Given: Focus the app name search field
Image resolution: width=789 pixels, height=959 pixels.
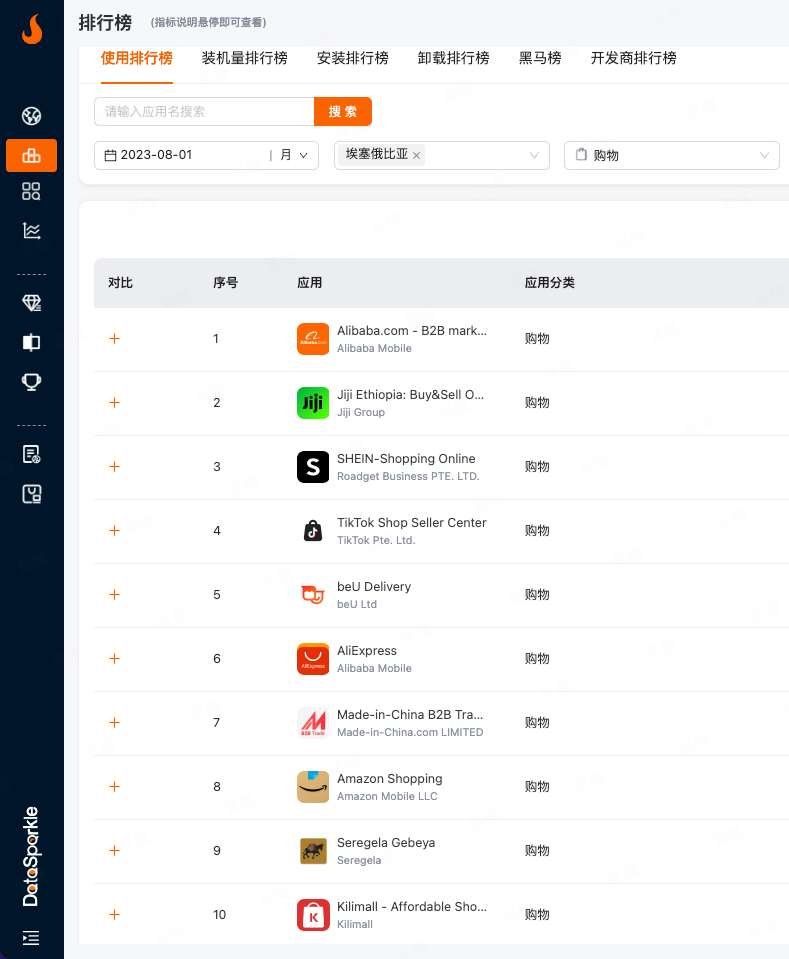Looking at the screenshot, I should click(204, 111).
